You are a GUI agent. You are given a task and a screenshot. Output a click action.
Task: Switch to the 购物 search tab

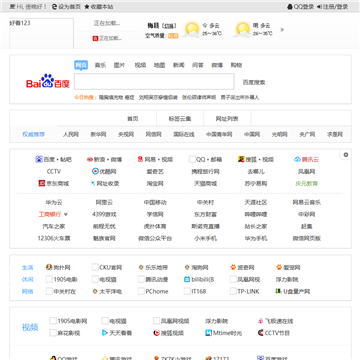pyautogui.click(x=236, y=65)
